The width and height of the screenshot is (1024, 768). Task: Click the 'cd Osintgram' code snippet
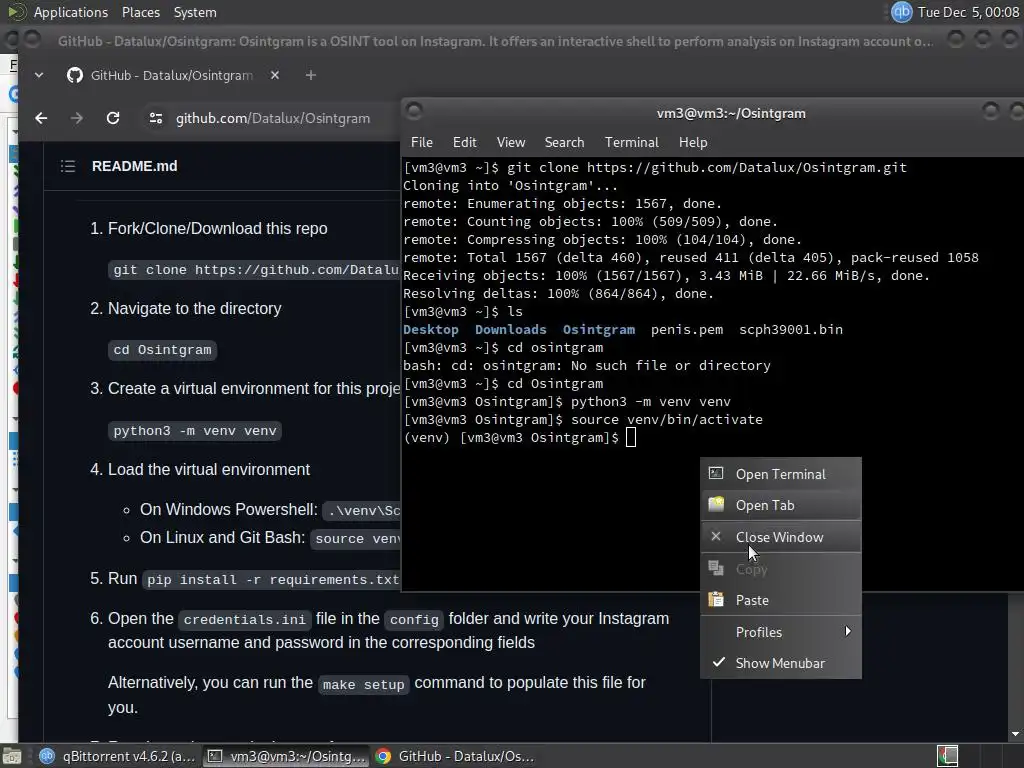click(x=163, y=350)
